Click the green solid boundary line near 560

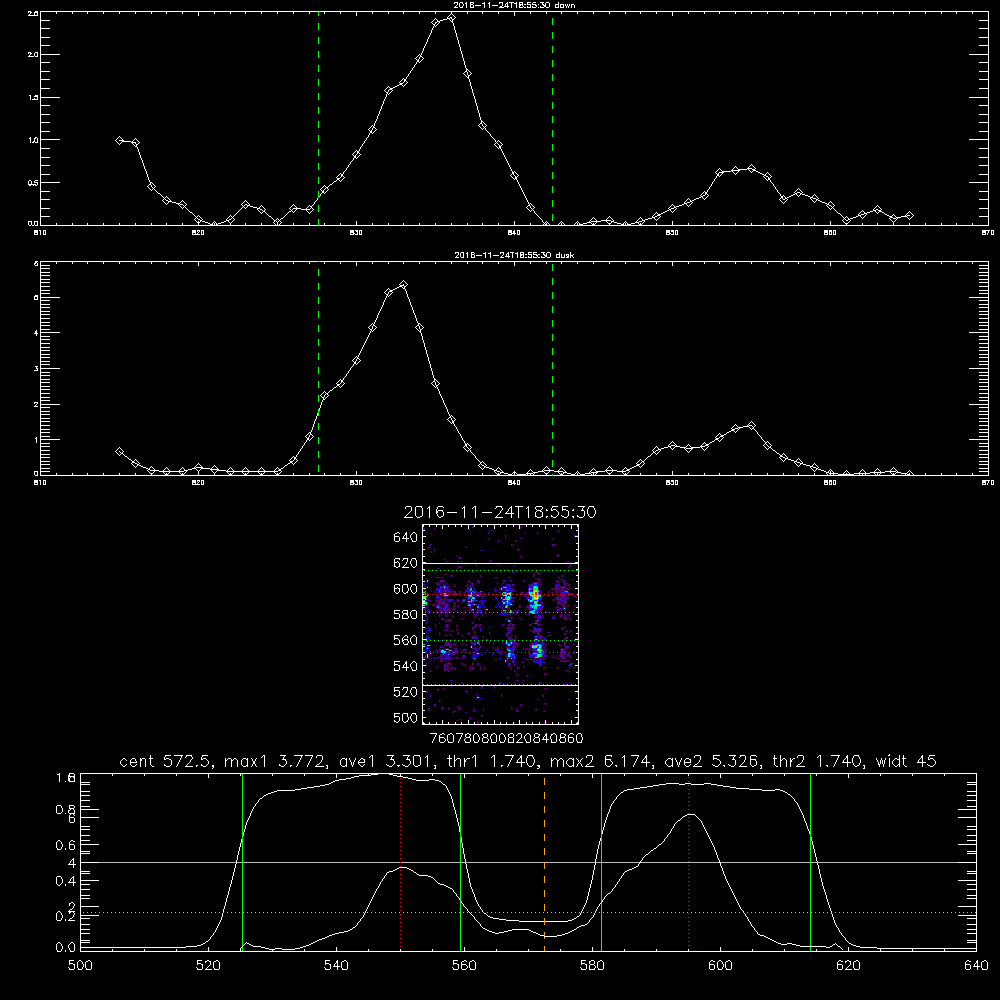point(460,863)
